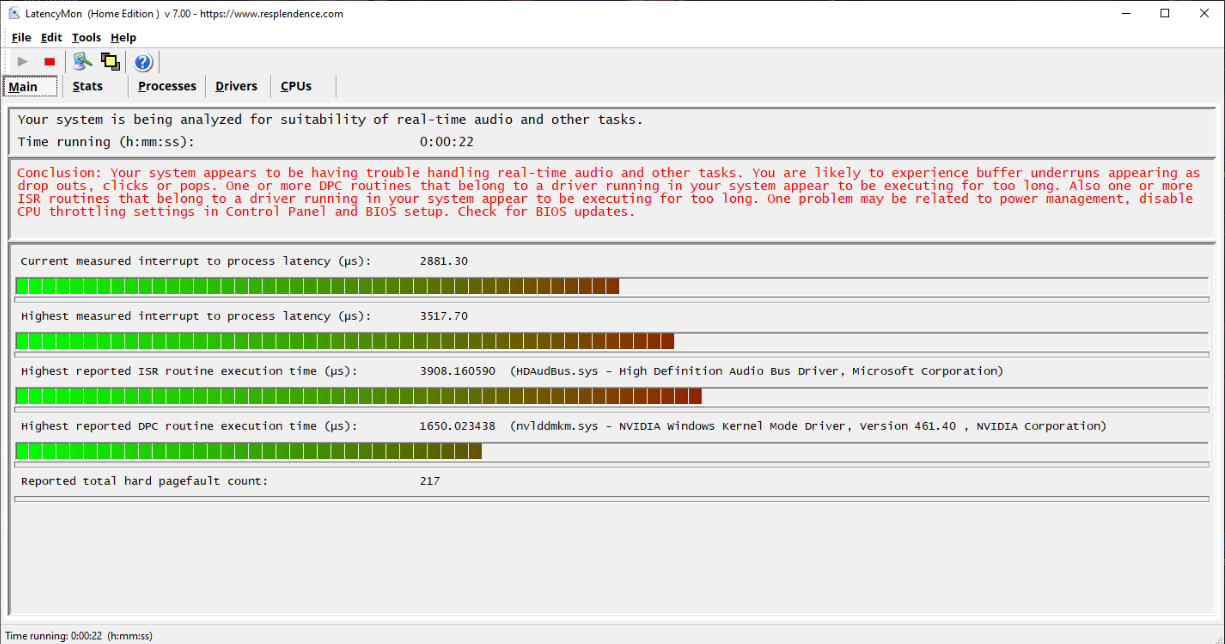1225x644 pixels.
Task: Click the 3908.160590 ISR execution time value
Action: tap(458, 371)
